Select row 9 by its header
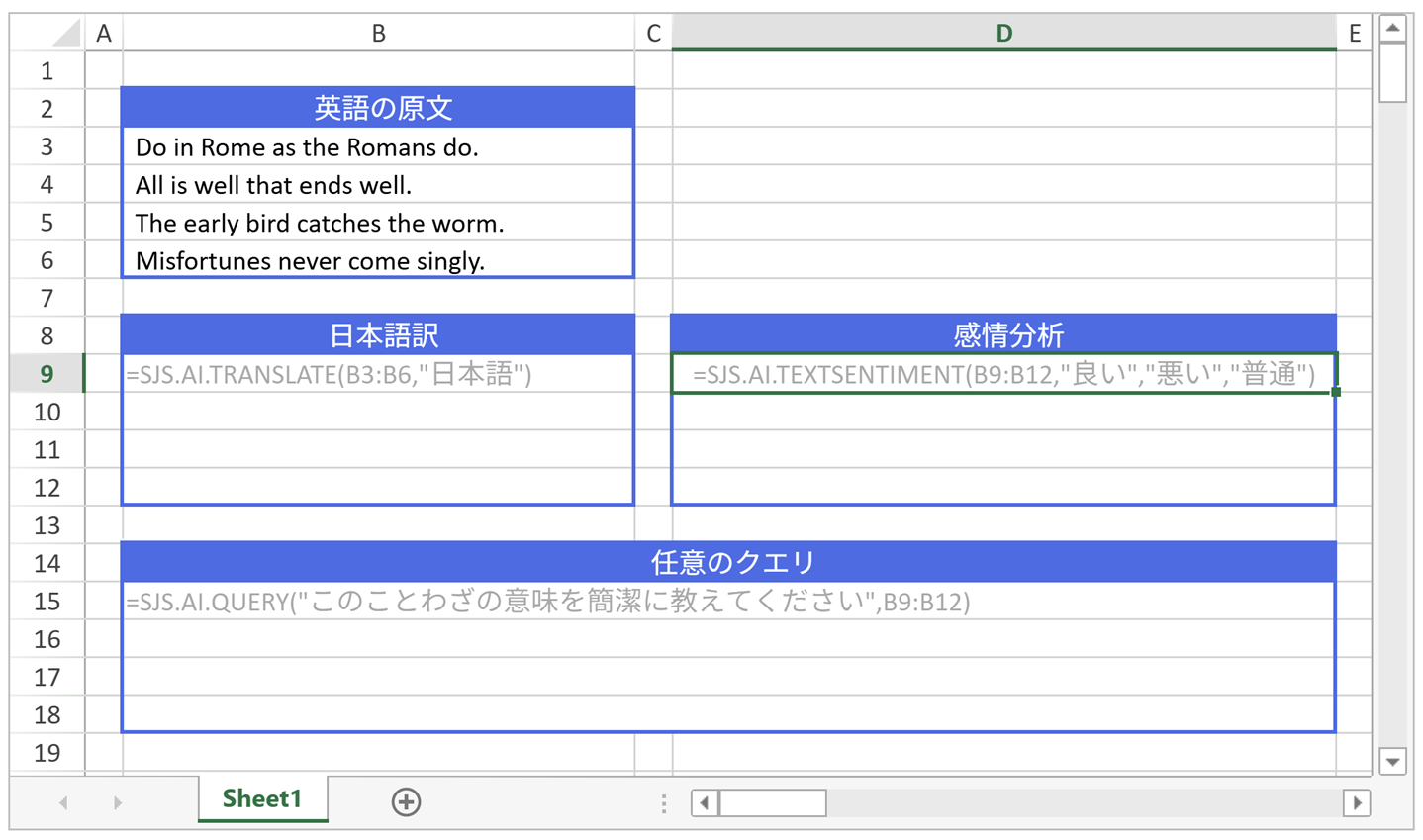The height and width of the screenshot is (840, 1423). click(46, 374)
